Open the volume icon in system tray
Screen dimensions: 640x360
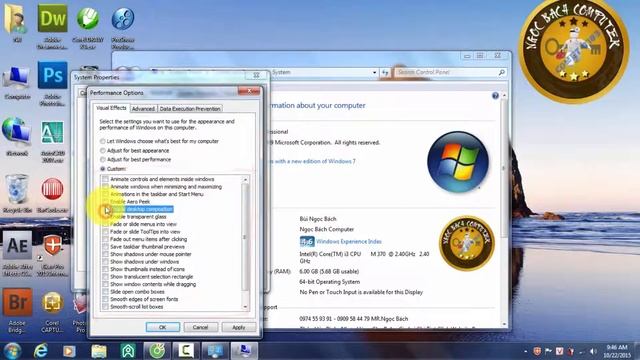[x=593, y=351]
